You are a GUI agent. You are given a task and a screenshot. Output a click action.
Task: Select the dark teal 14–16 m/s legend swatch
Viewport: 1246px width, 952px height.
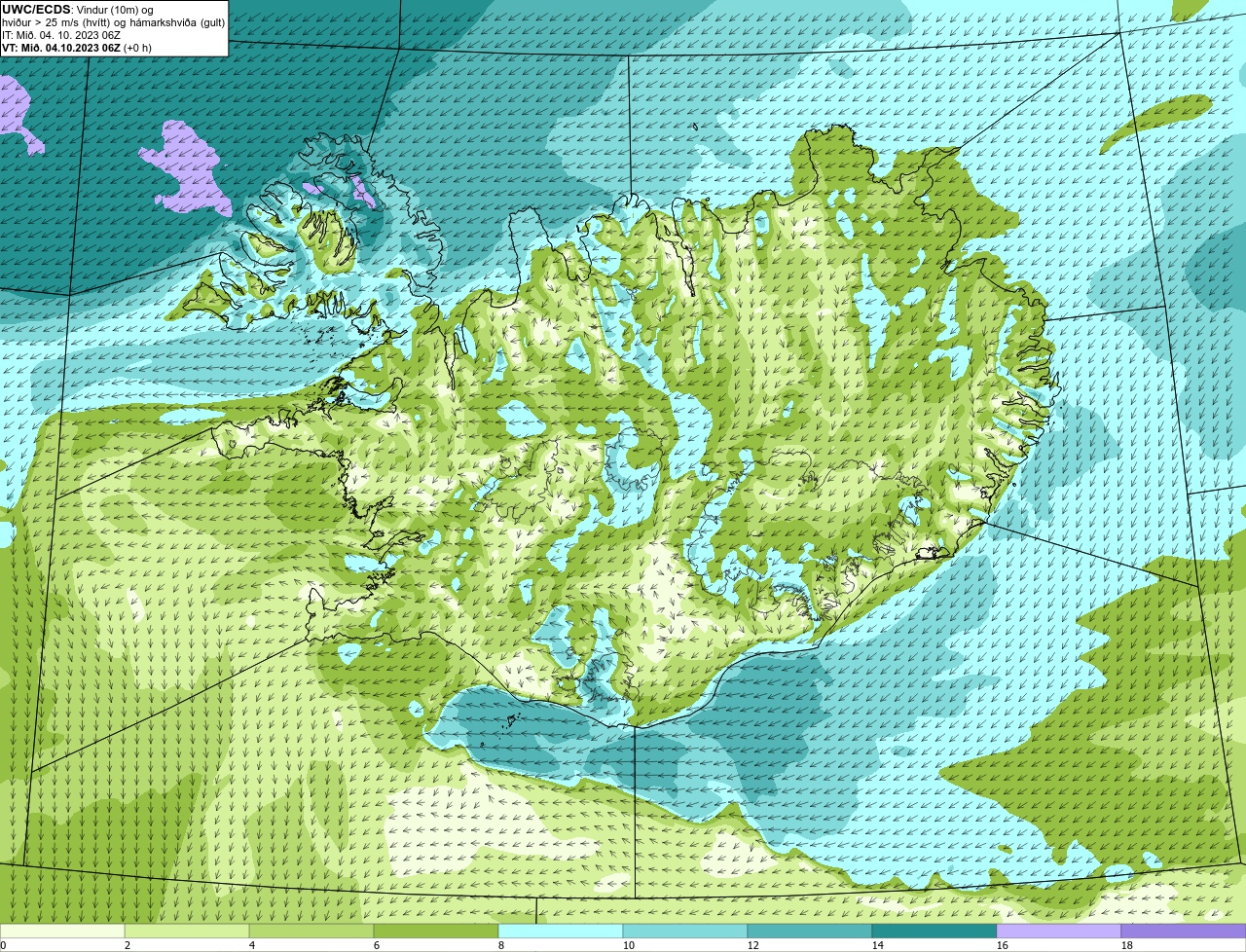point(934,931)
